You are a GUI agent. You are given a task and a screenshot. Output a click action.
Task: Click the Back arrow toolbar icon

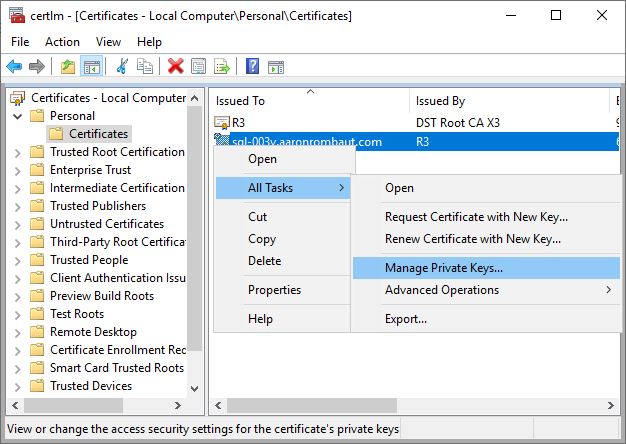tap(14, 67)
